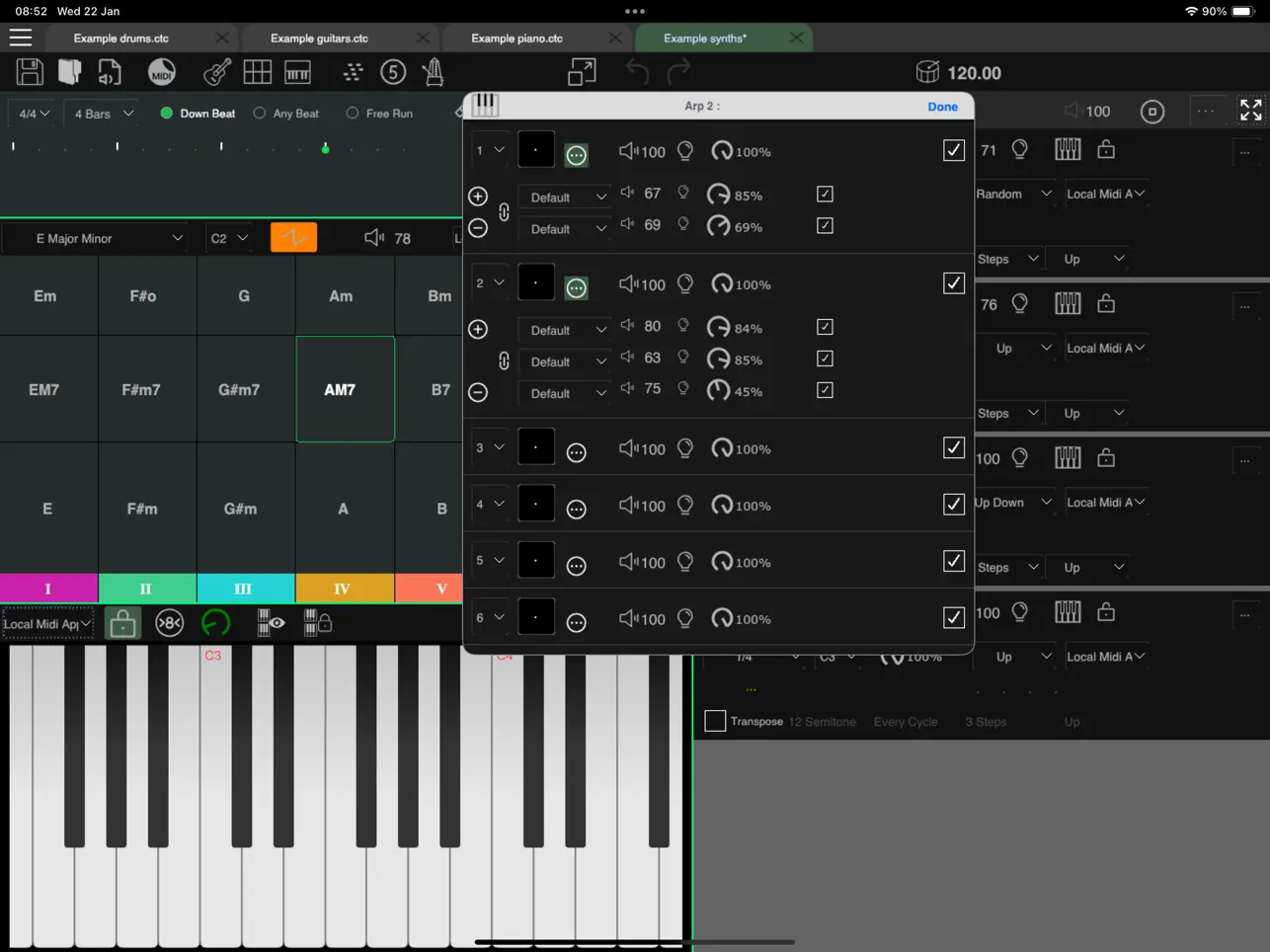This screenshot has width=1270, height=952.
Task: Toggle the checkbox on the 45% row
Action: pyautogui.click(x=825, y=390)
